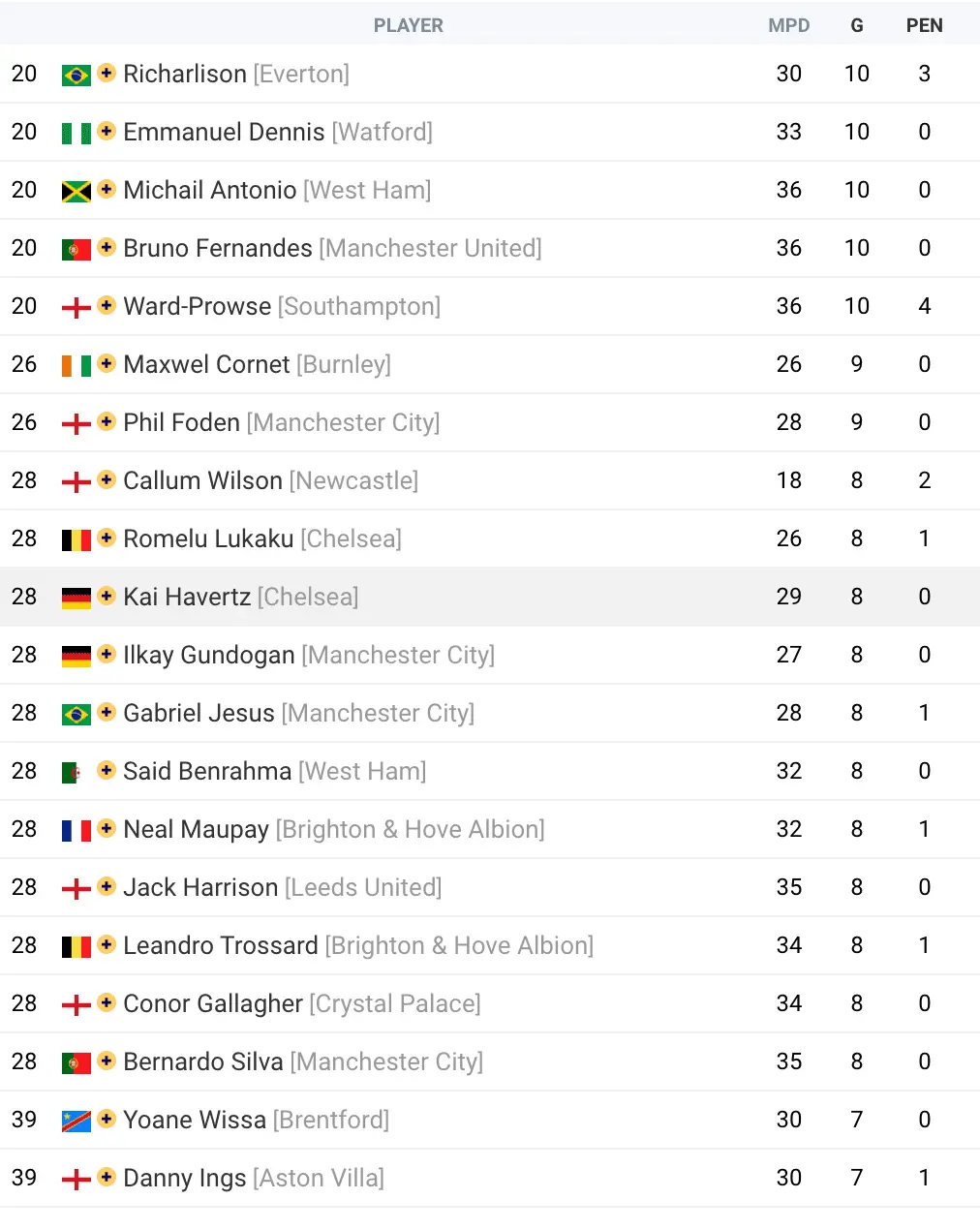Click the plus icon next to Kai Havertz
The height and width of the screenshot is (1230, 980).
click(107, 596)
